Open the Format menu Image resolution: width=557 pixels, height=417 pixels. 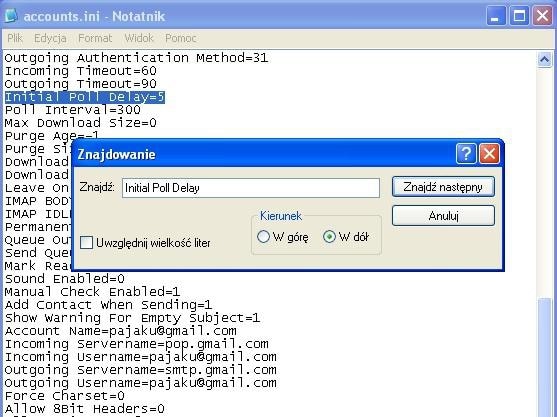coord(95,38)
